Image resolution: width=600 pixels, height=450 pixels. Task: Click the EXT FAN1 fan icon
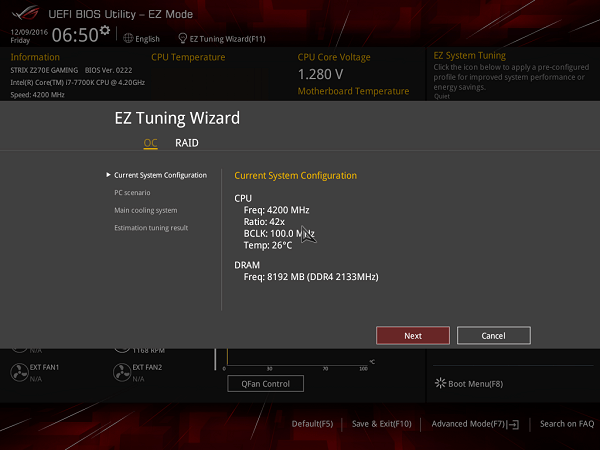coord(19,372)
